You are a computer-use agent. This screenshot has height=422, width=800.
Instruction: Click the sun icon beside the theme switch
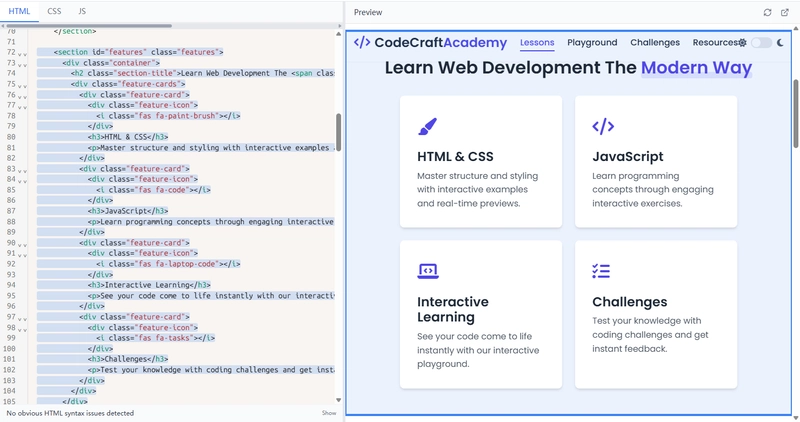point(742,43)
